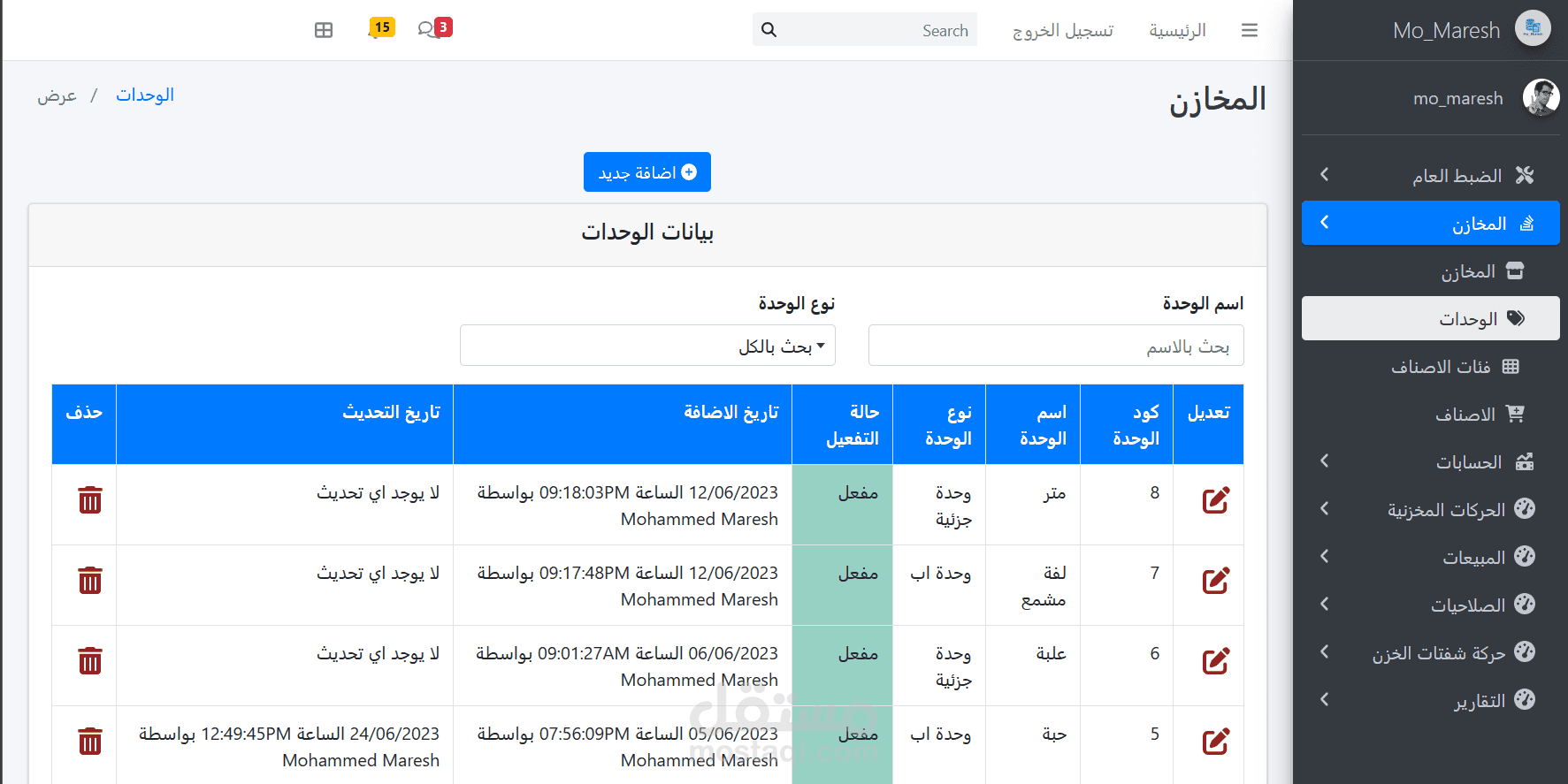This screenshot has height=784, width=1568.
Task: Edit the unit with code 5
Action: coord(1216,742)
